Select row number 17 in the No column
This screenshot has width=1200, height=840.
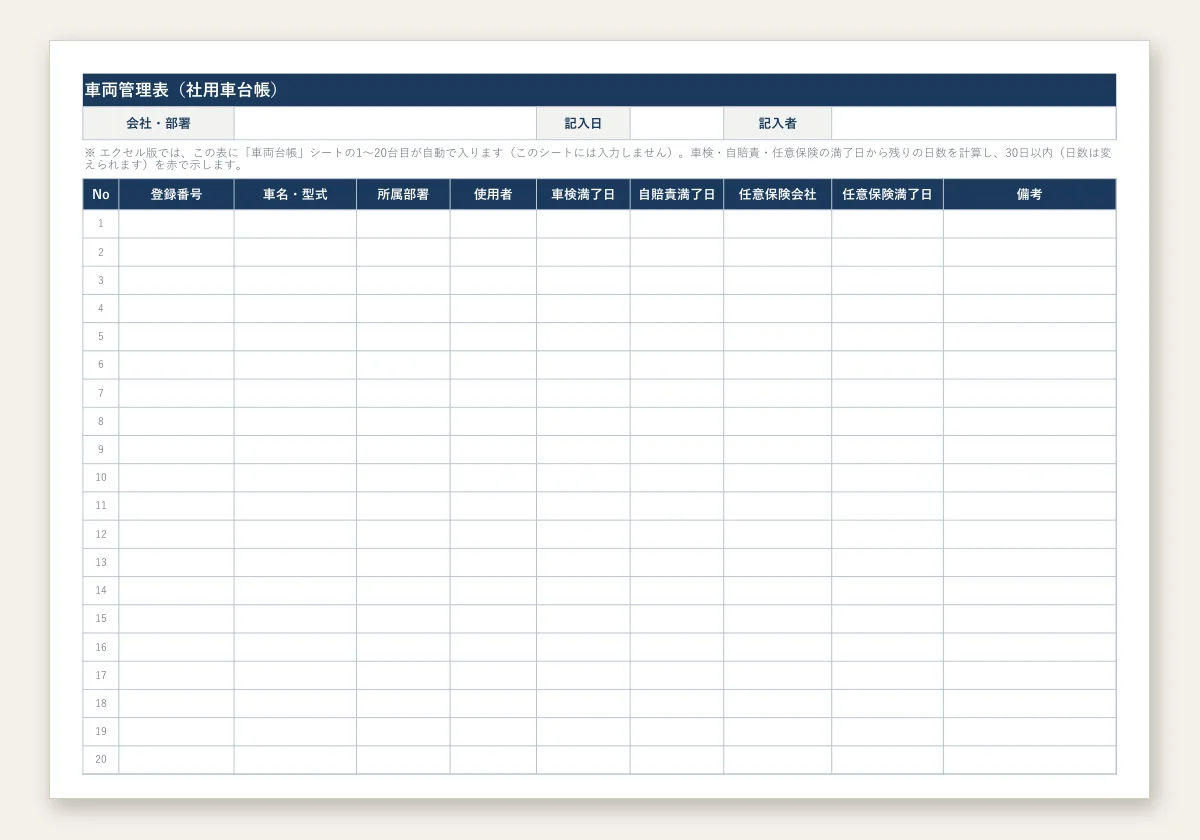coord(101,675)
